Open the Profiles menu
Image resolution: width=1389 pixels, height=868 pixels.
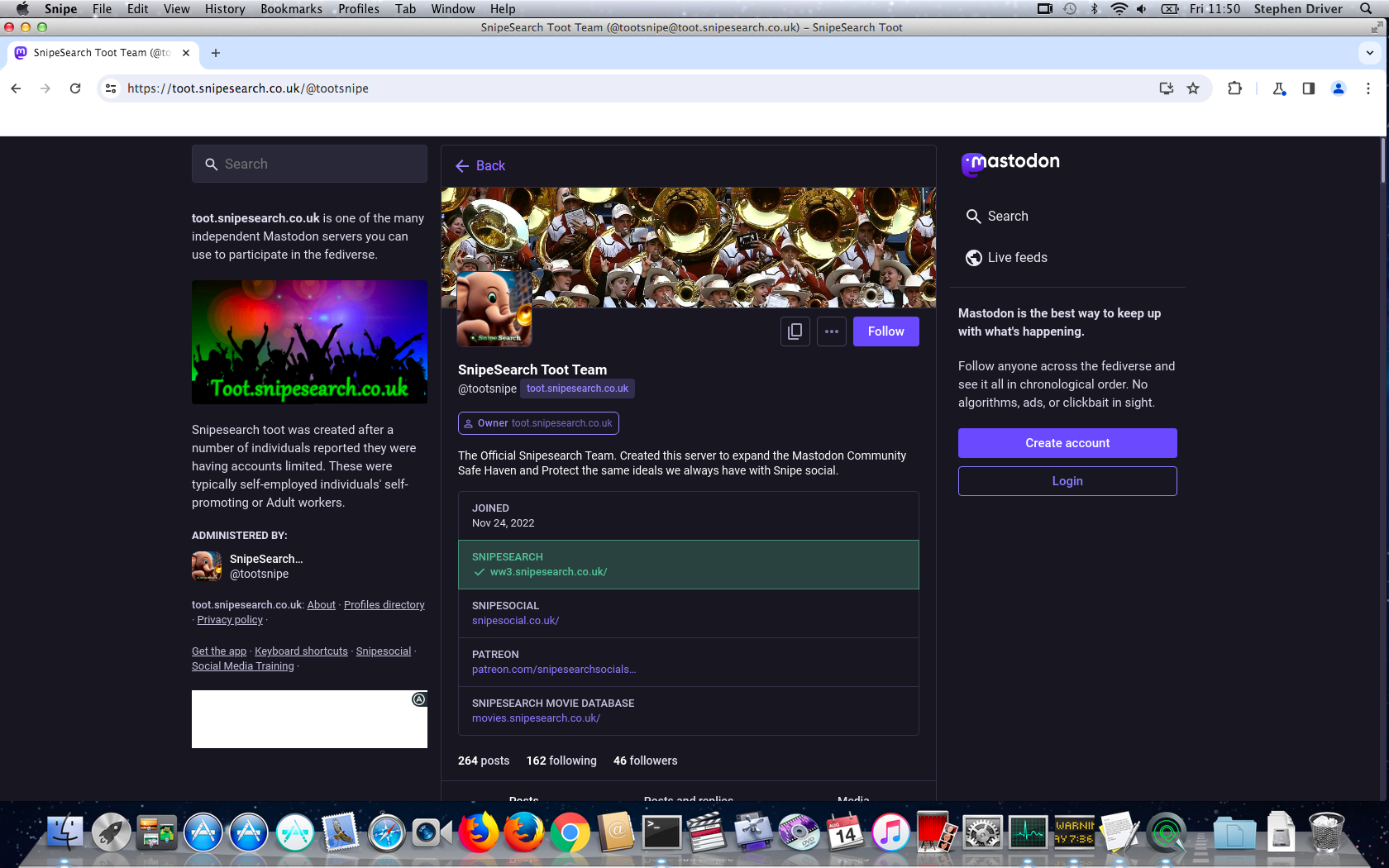[x=359, y=9]
